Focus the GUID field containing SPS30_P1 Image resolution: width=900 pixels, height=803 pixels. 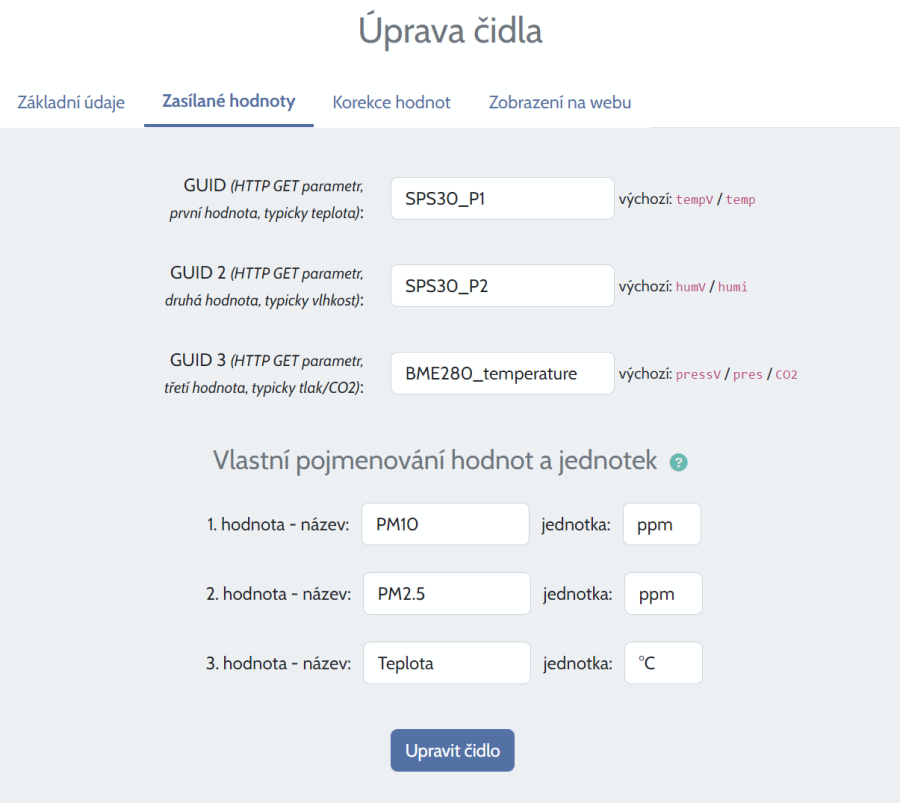[x=502, y=199]
